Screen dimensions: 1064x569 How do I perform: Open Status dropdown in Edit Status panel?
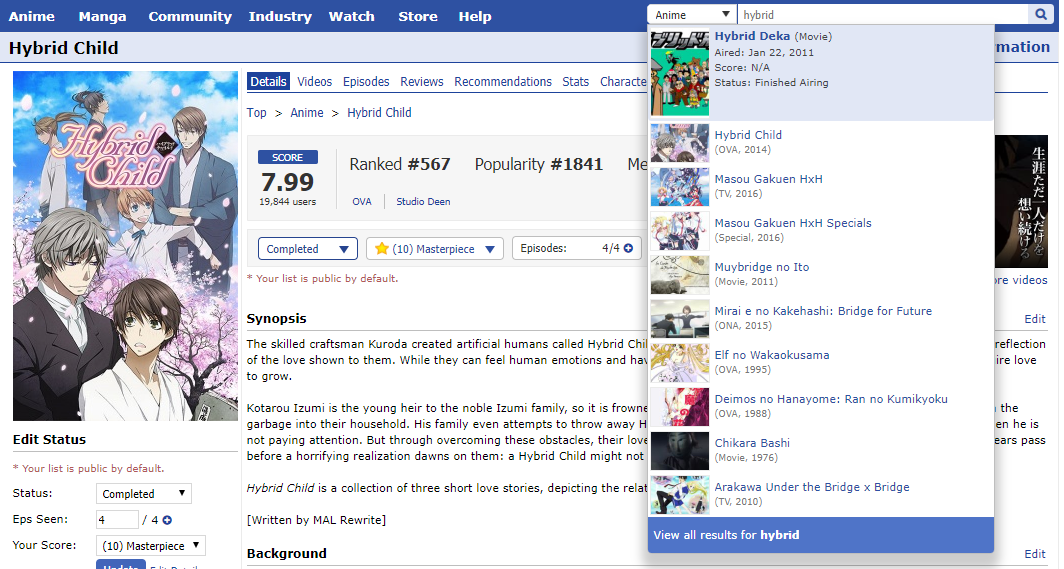click(x=143, y=494)
